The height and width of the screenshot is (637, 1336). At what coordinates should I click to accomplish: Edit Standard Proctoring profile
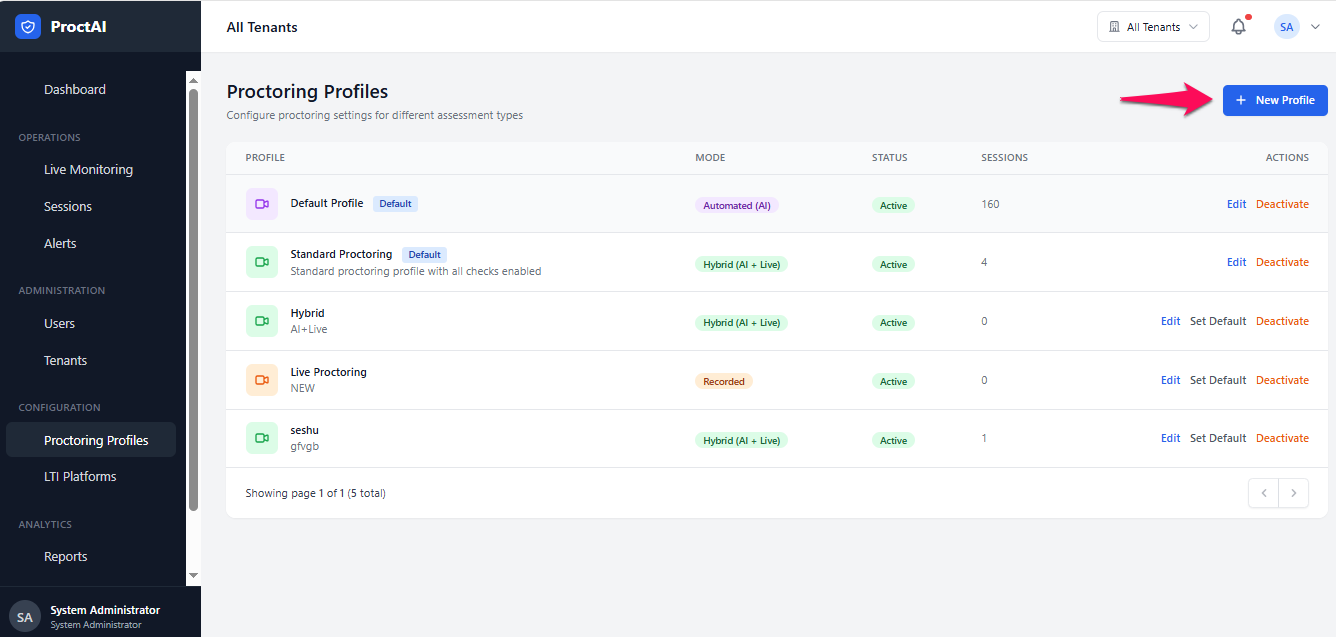pyautogui.click(x=1236, y=262)
